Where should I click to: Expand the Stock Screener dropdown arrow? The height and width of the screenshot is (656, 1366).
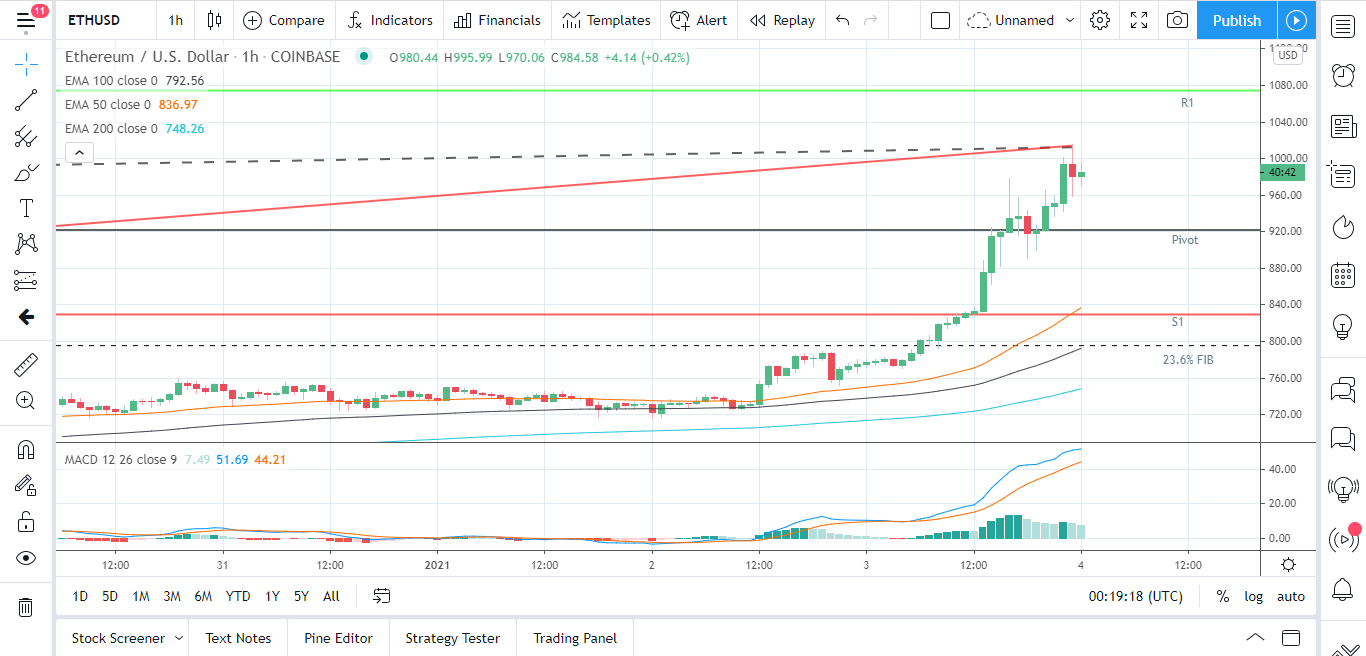tap(179, 638)
